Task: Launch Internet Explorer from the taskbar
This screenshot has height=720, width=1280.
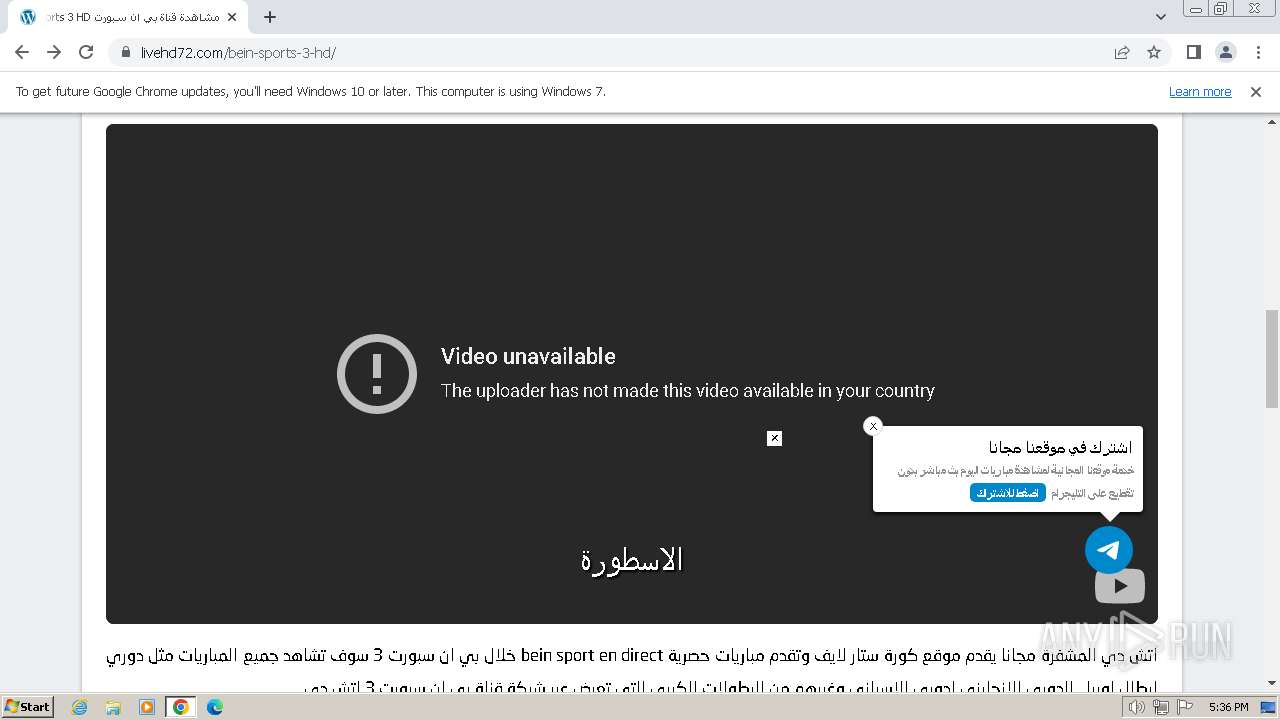Action: pos(80,707)
